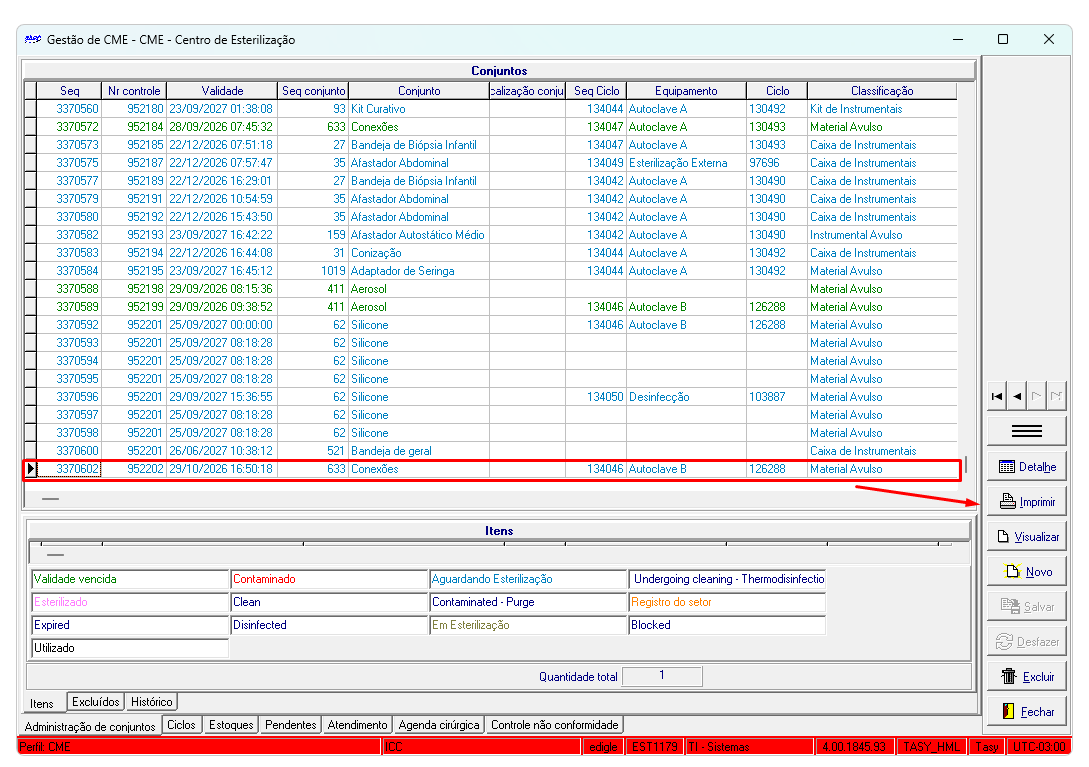Click the Desfazer button

click(1026, 642)
